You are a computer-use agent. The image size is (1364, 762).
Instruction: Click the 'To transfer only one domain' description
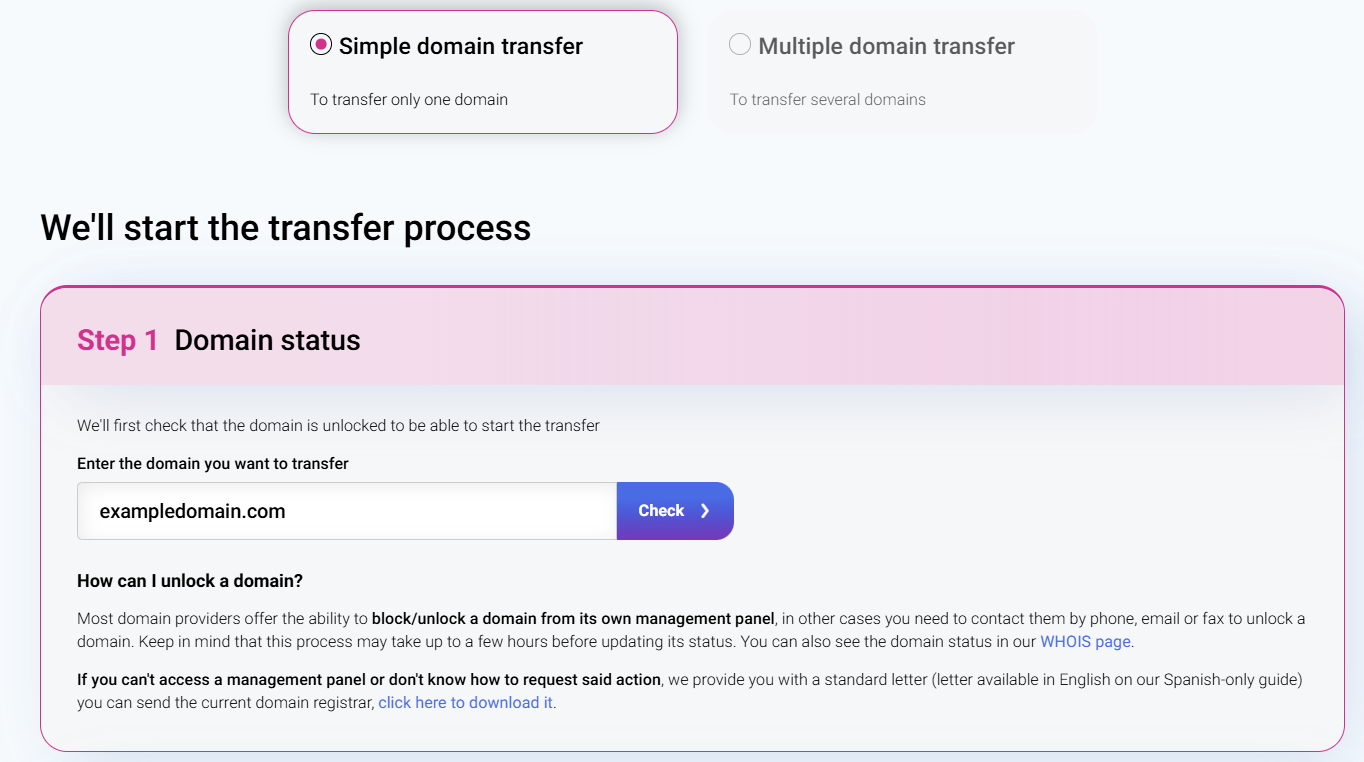tap(409, 100)
